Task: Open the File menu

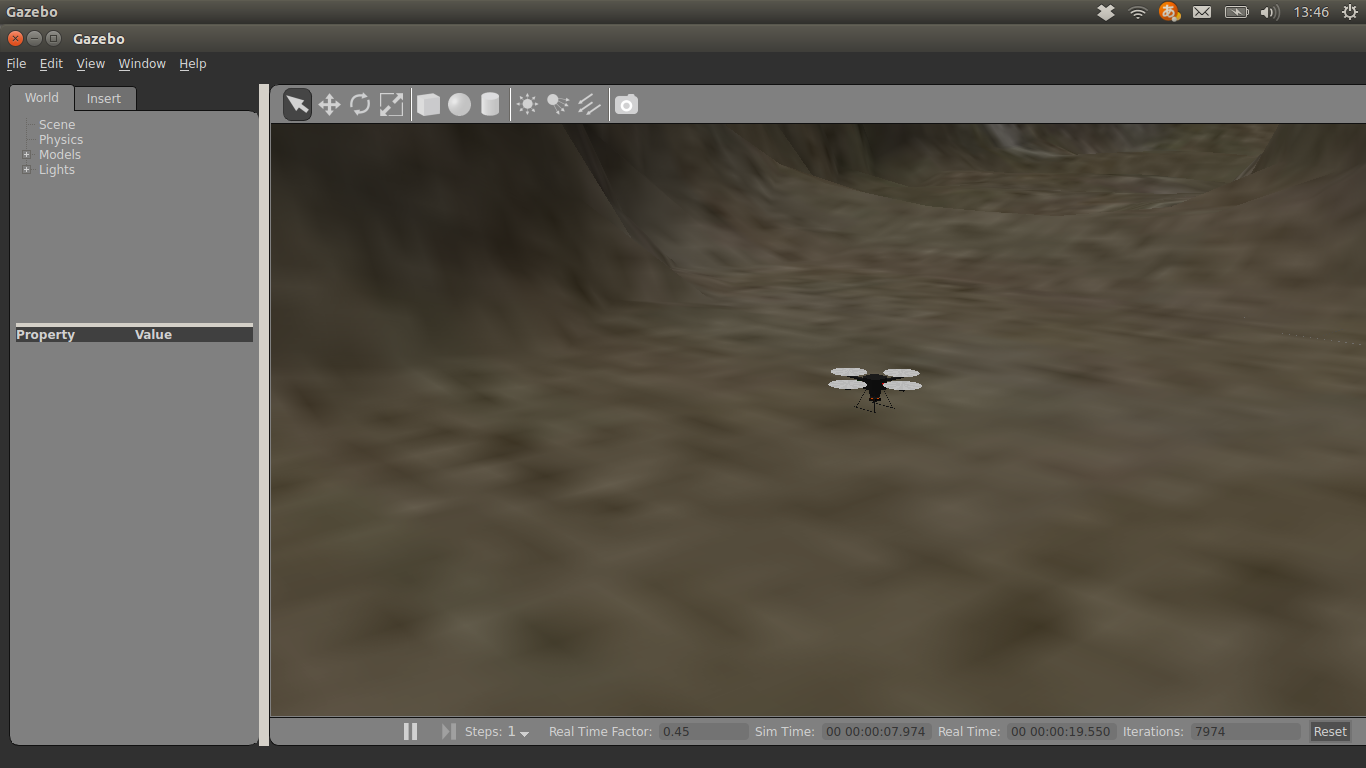Action: point(16,63)
